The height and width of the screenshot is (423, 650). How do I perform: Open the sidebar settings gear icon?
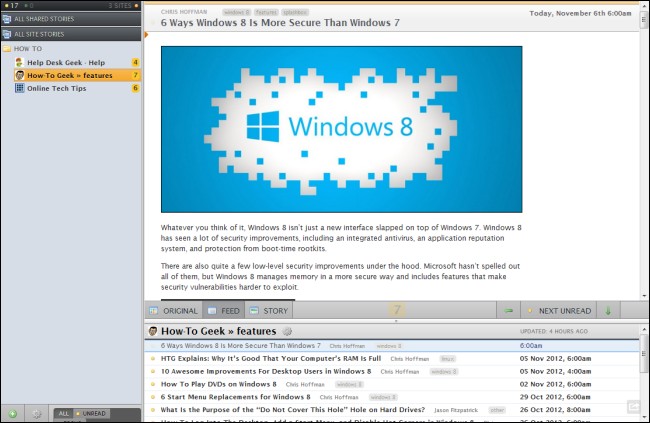click(x=36, y=413)
